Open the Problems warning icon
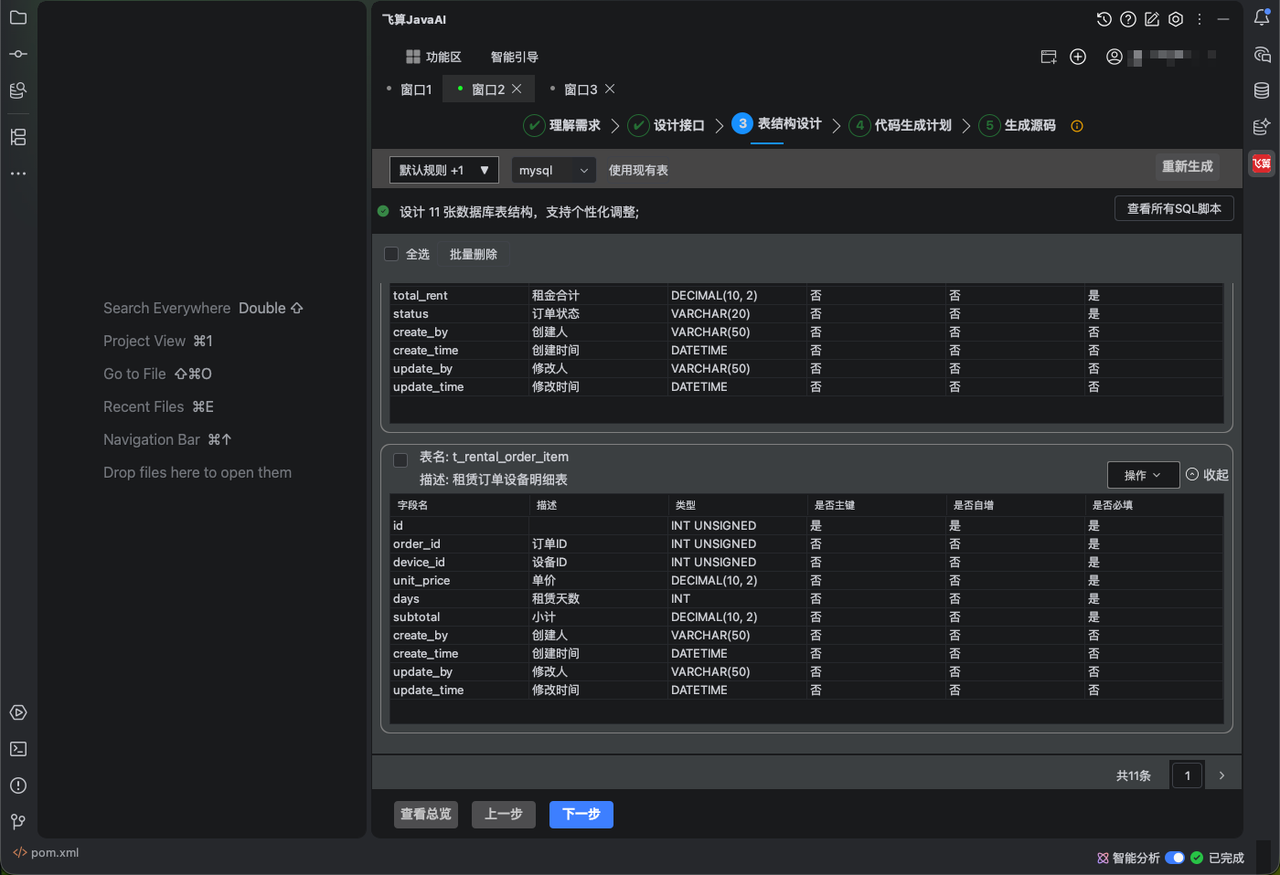This screenshot has height=875, width=1280. pyautogui.click(x=18, y=785)
